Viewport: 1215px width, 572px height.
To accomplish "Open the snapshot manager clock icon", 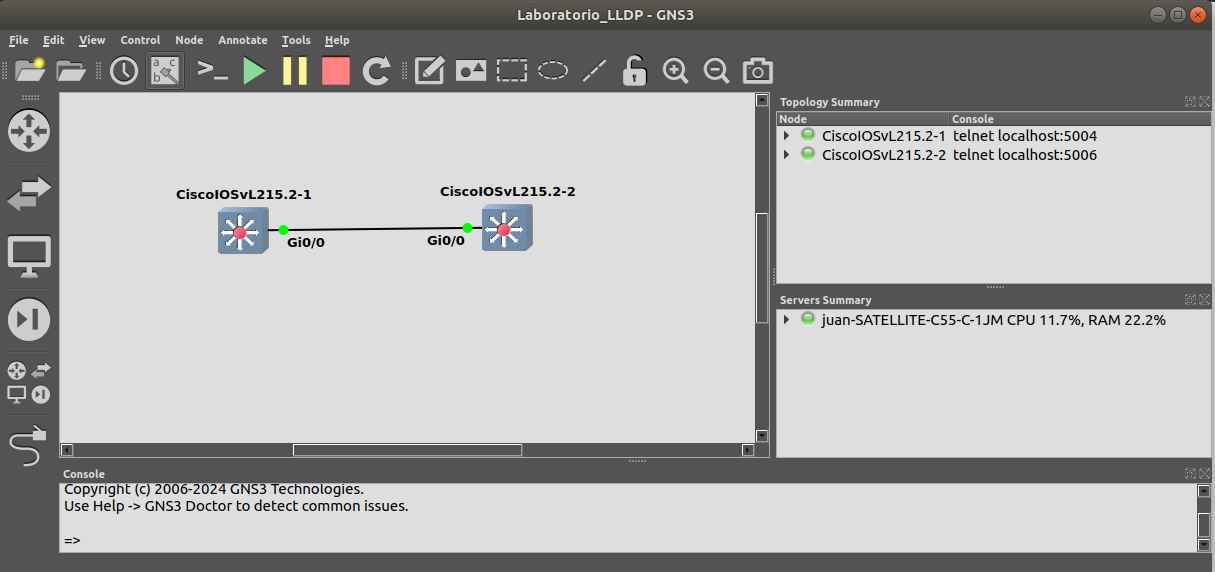I will [124, 70].
